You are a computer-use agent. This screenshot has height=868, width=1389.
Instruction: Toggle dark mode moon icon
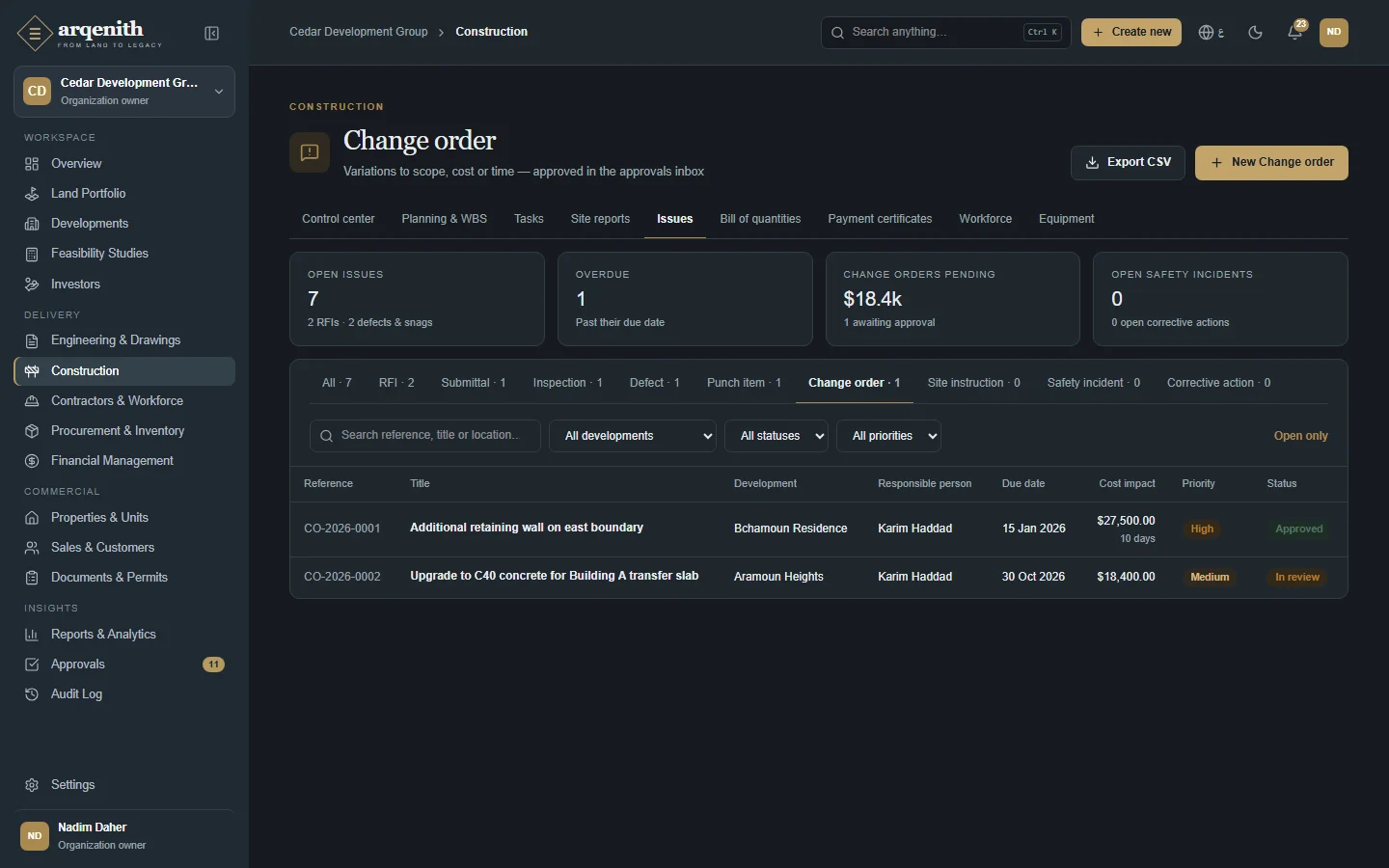1255,33
